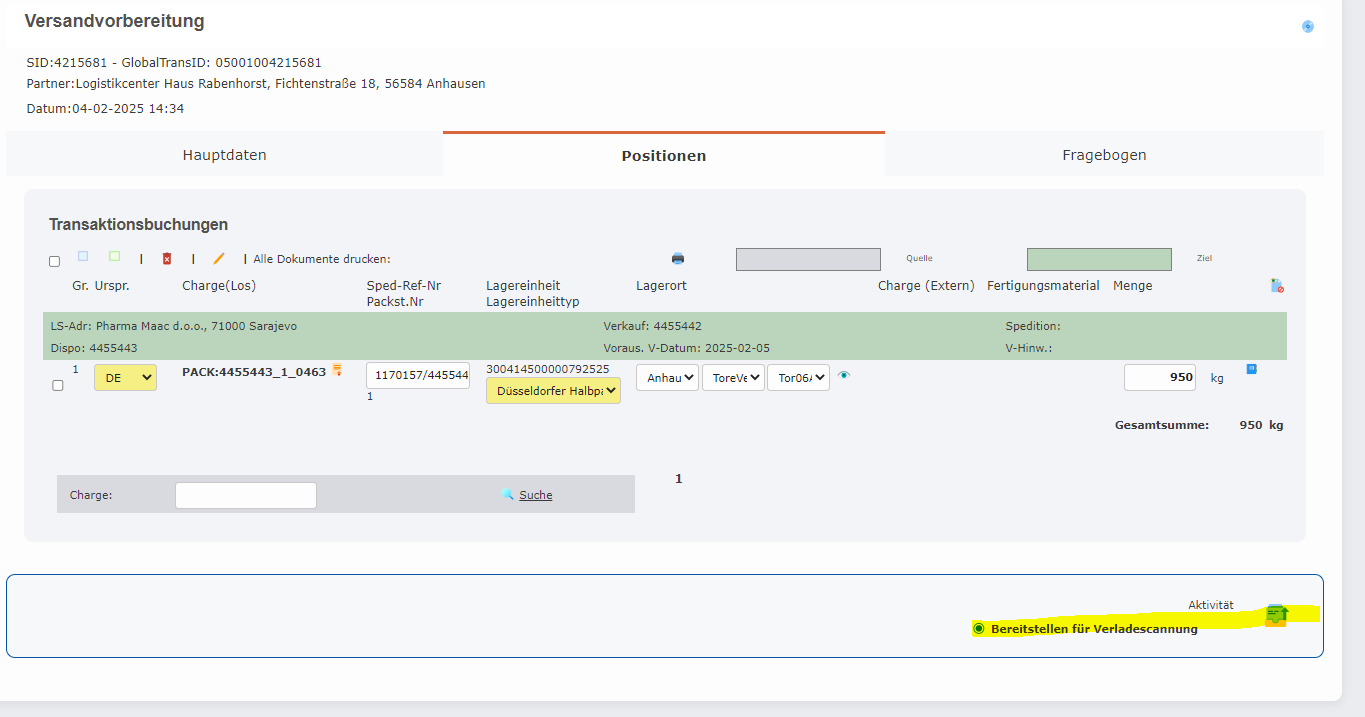Open the Fragebogen tab
The width and height of the screenshot is (1365, 717).
[1104, 155]
